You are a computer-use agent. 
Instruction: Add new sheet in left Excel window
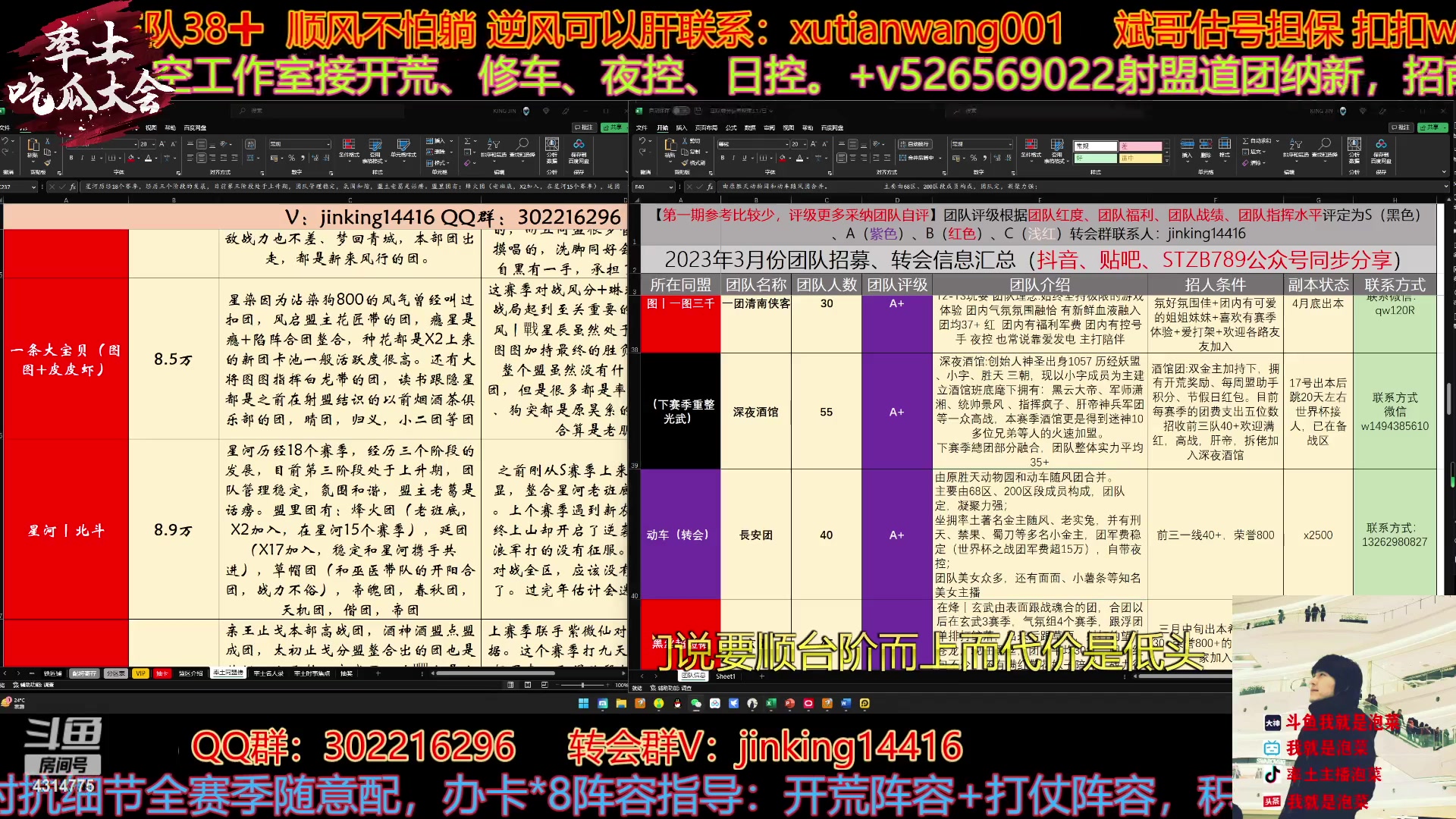click(378, 673)
